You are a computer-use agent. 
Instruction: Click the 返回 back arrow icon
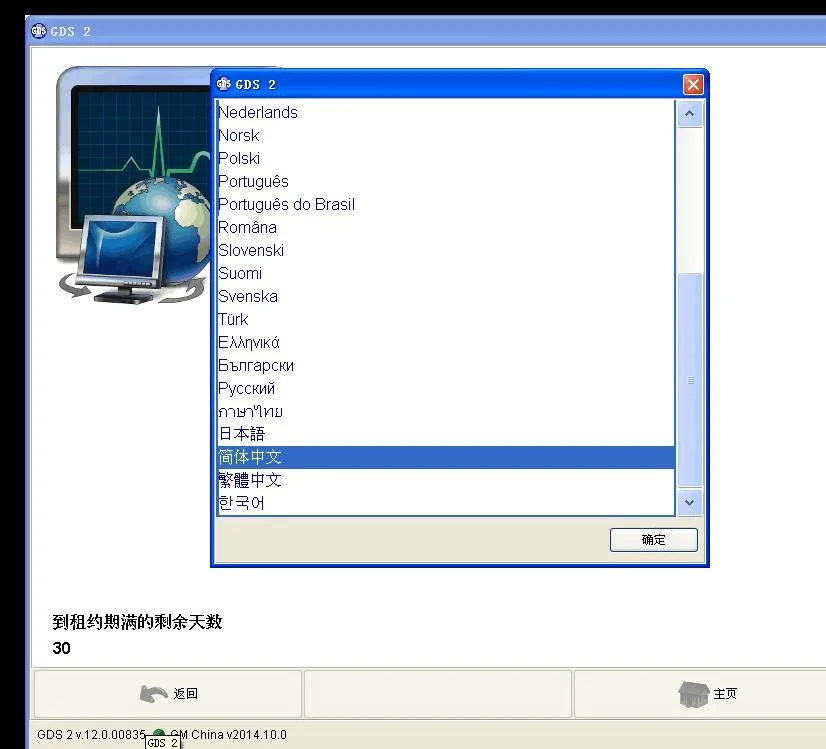click(x=153, y=693)
